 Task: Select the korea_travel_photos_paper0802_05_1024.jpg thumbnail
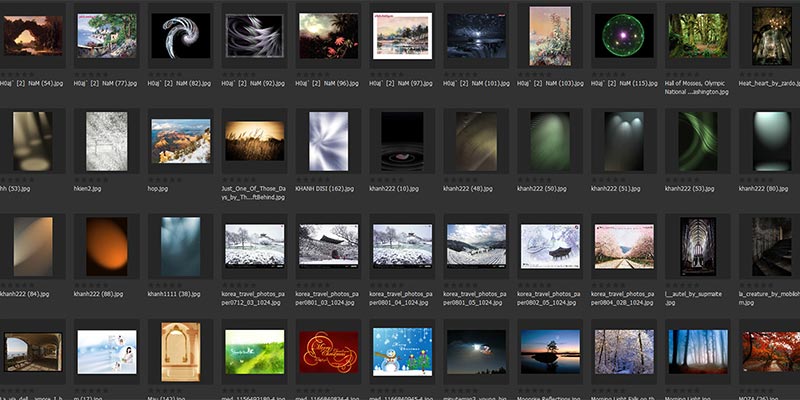[550, 247]
